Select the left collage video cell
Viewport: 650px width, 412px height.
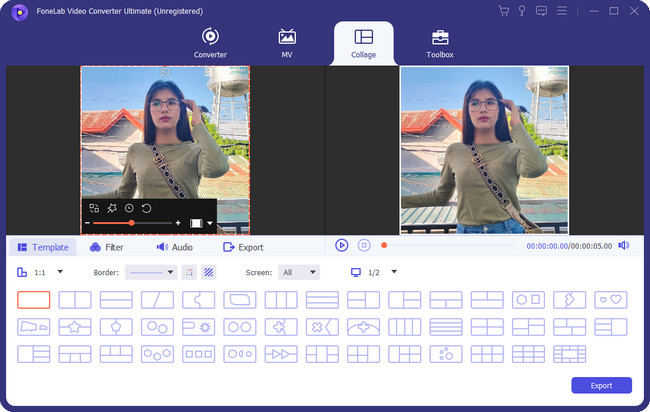(x=165, y=150)
